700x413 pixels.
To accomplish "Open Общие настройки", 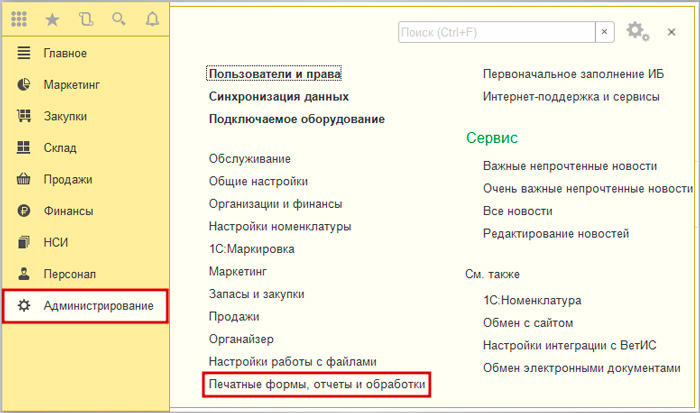I will pos(258,181).
